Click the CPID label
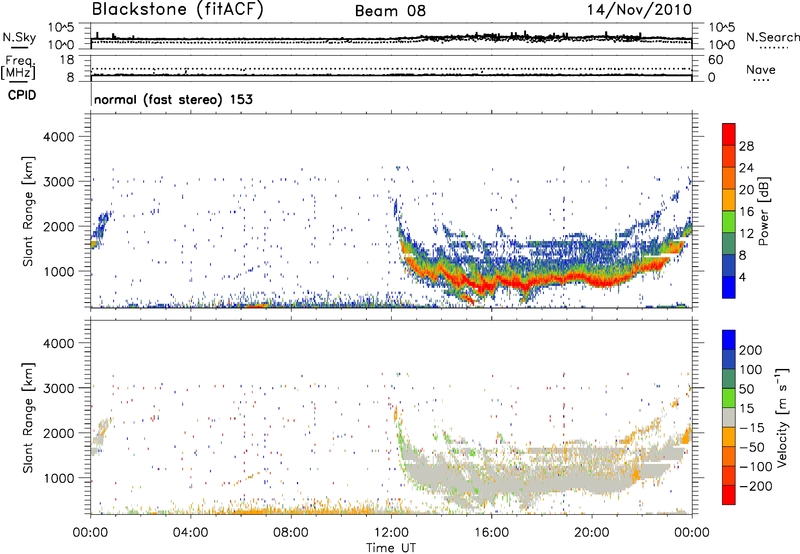This screenshot has width=800, height=554. coord(22,95)
